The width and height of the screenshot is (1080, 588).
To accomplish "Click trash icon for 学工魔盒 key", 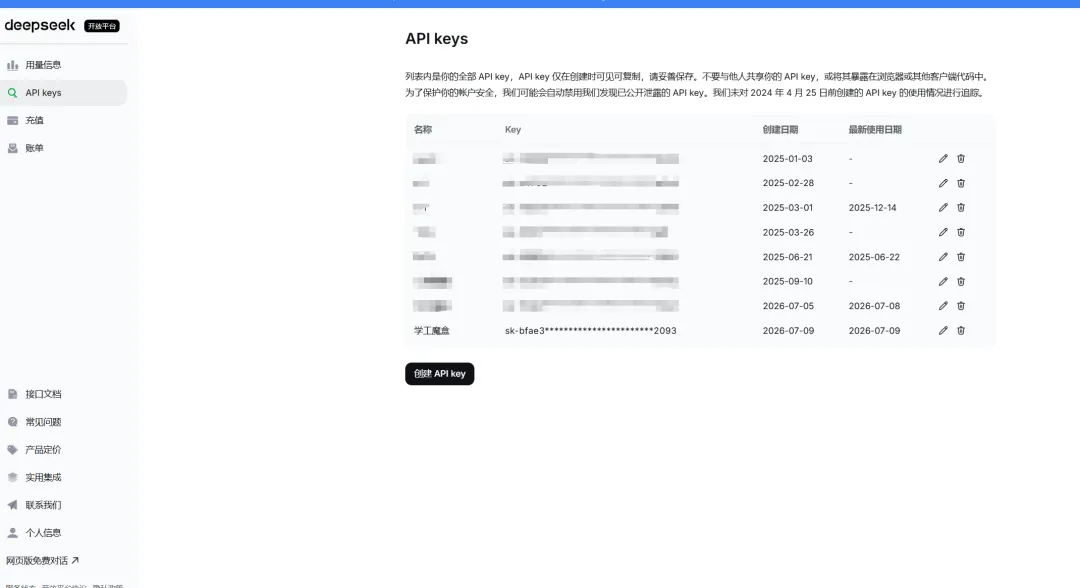I will click(x=961, y=330).
